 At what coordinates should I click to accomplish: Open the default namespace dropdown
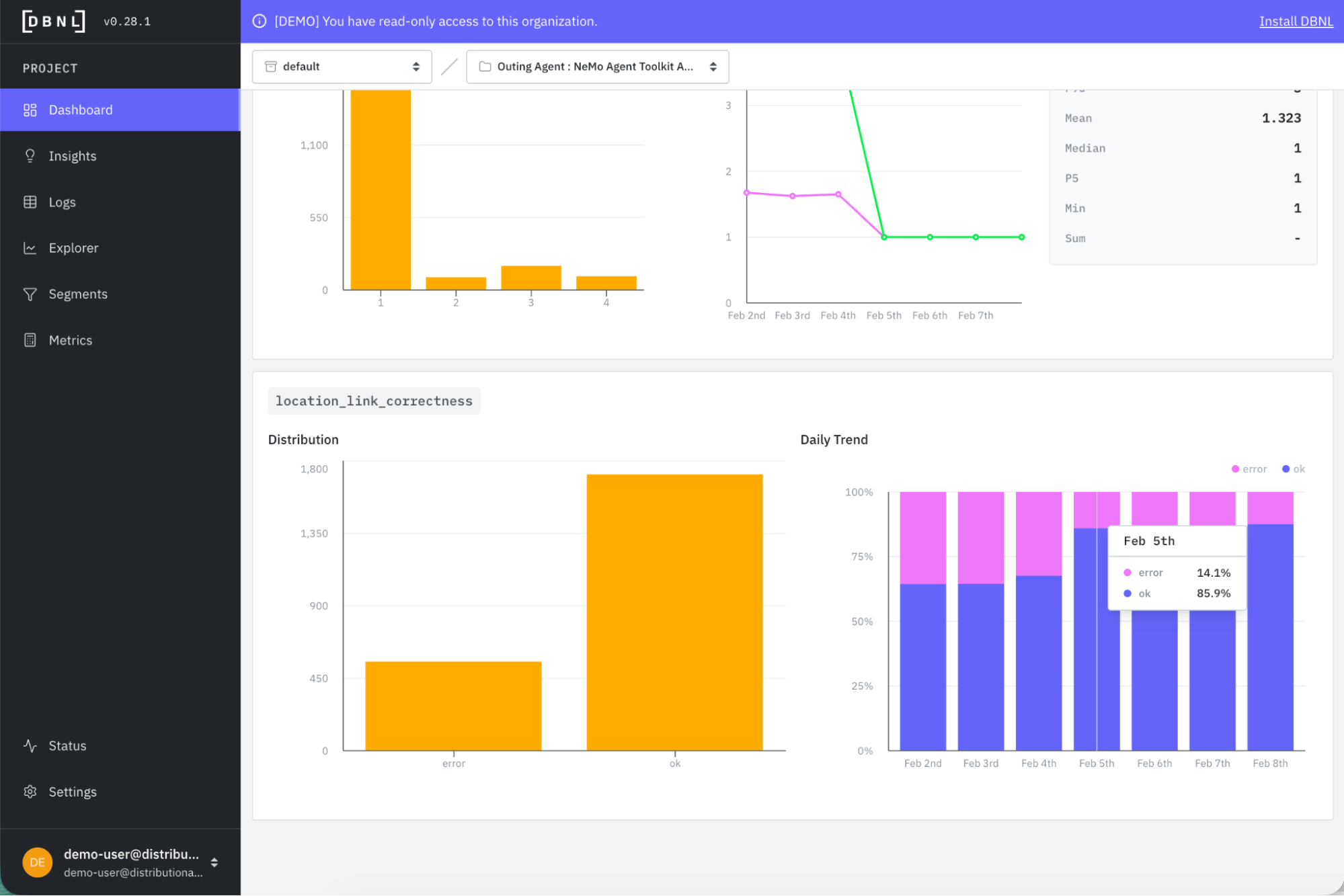pyautogui.click(x=342, y=67)
